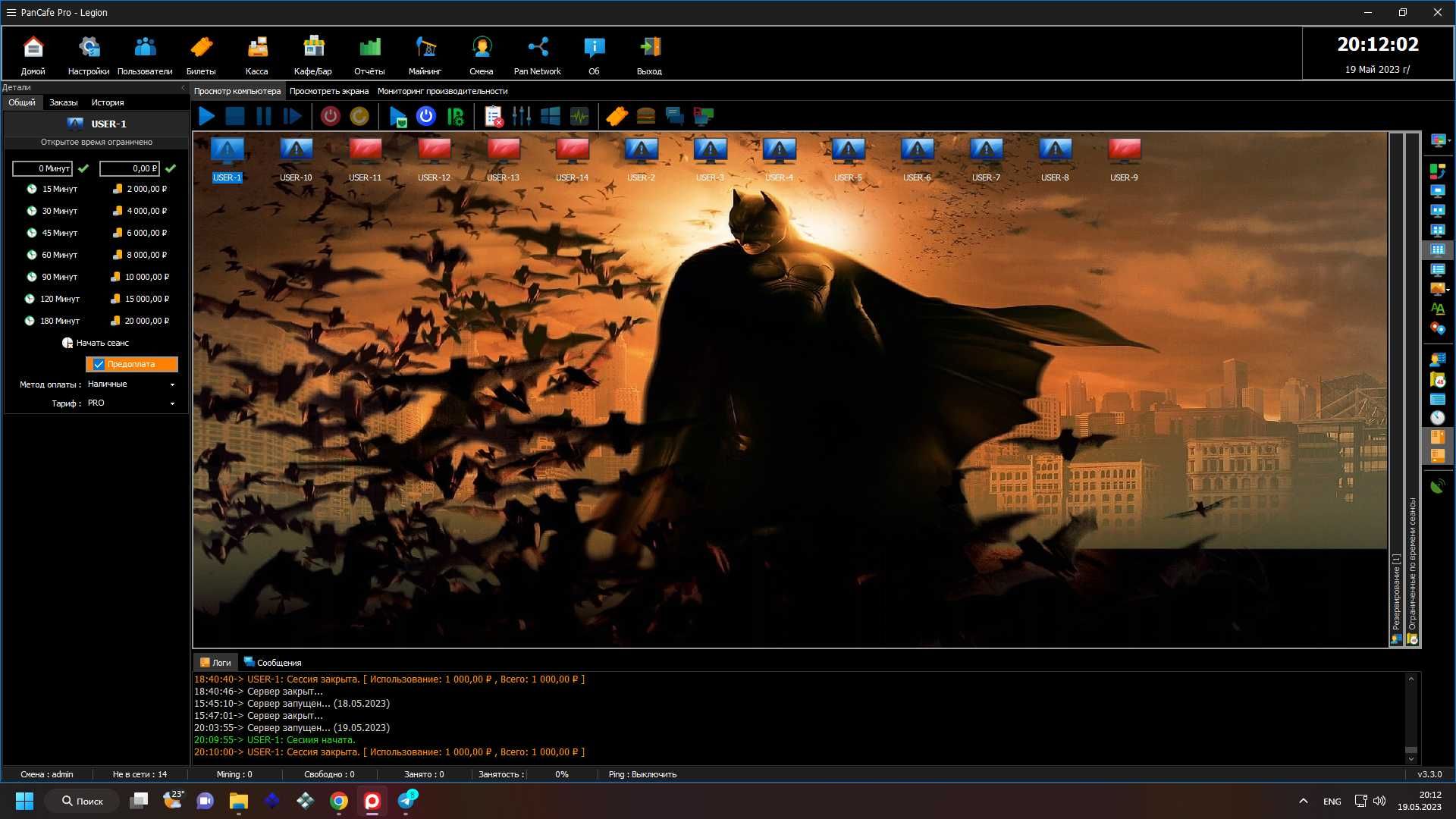Switch to the Логи tab
The width and height of the screenshot is (1456, 819).
(x=215, y=663)
